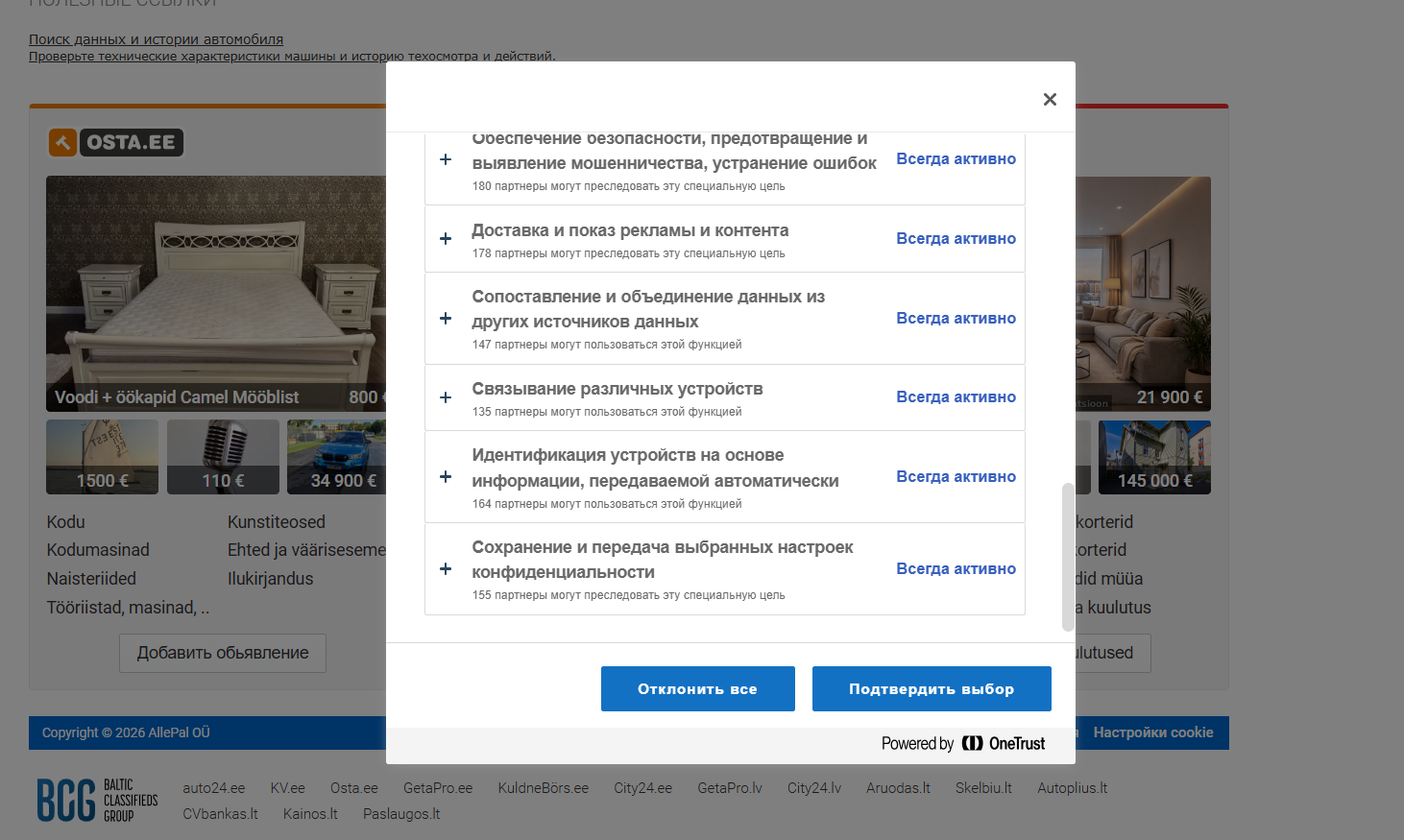Click 'Подтвердить выбор' button

[x=932, y=688]
